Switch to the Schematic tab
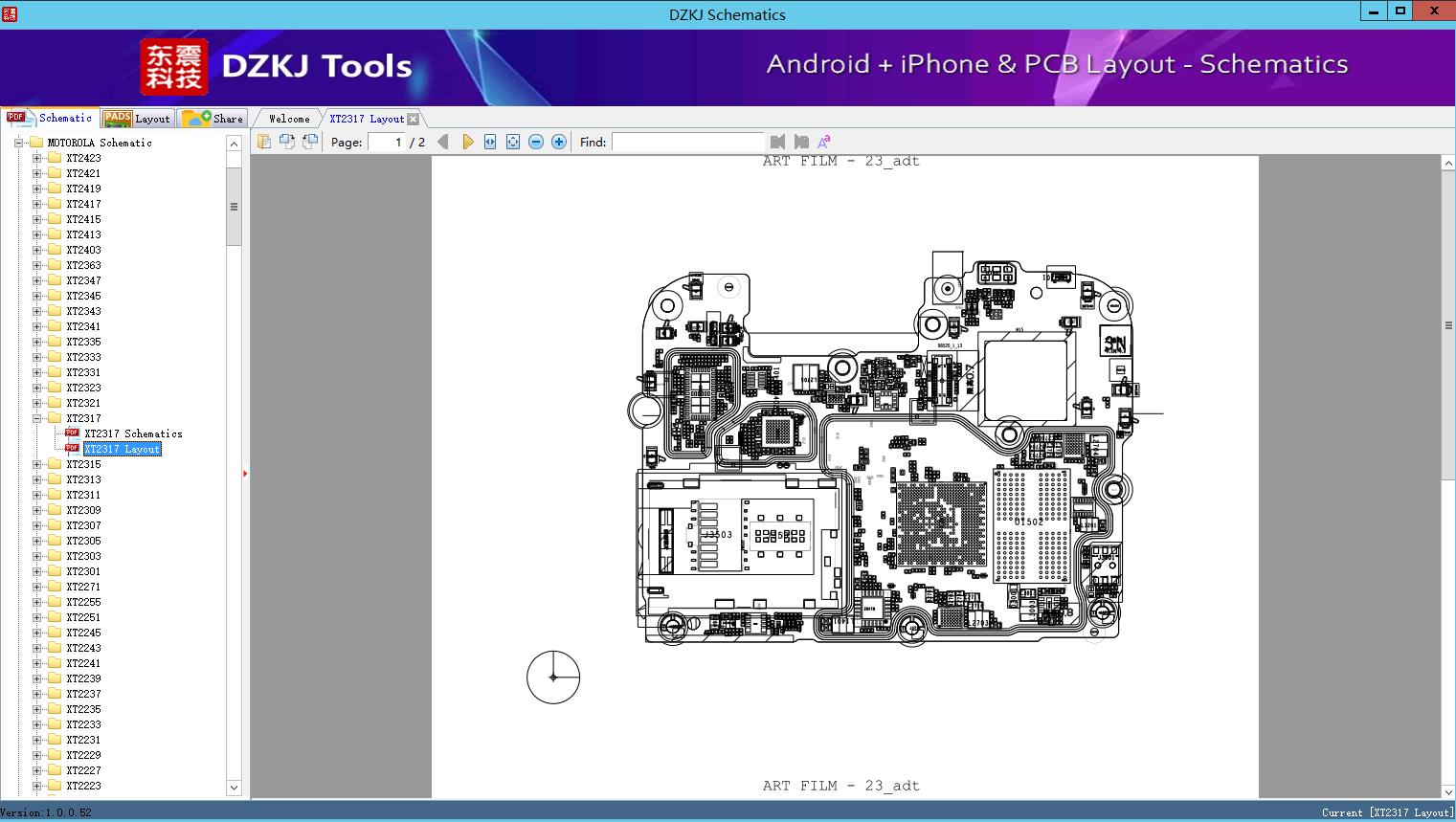 coord(50,118)
